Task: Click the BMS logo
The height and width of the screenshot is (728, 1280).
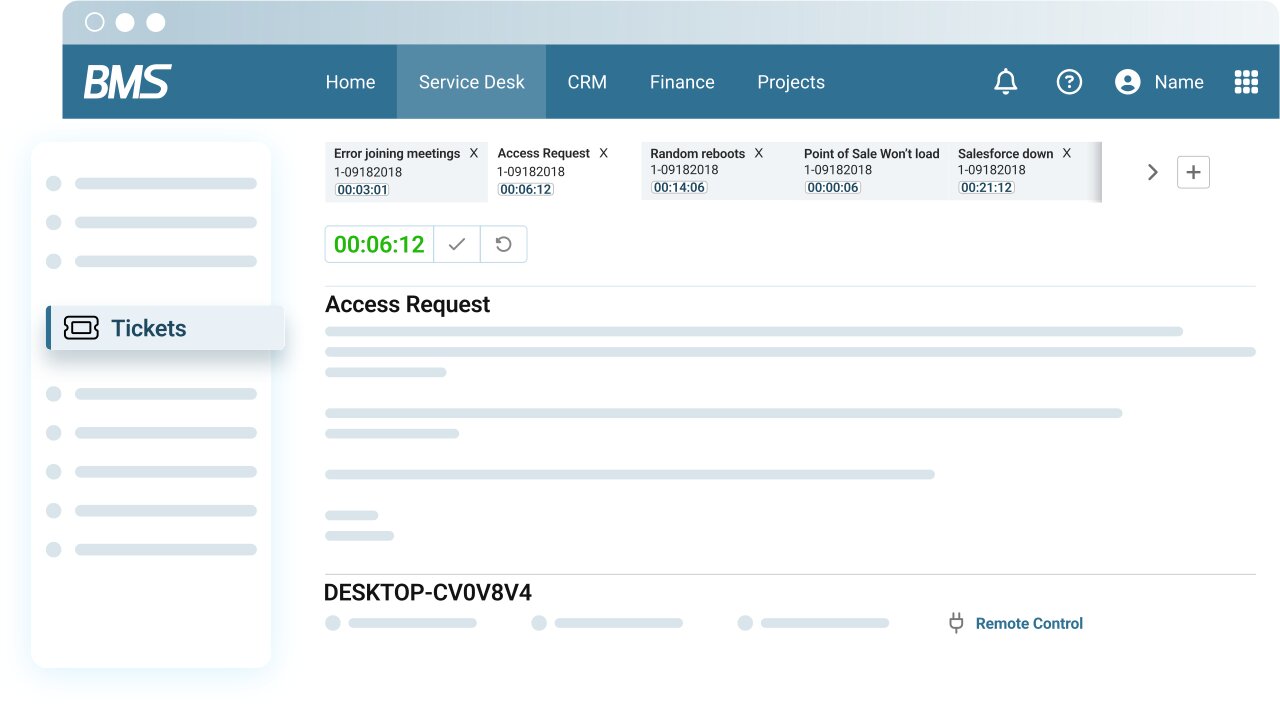Action: 127,82
